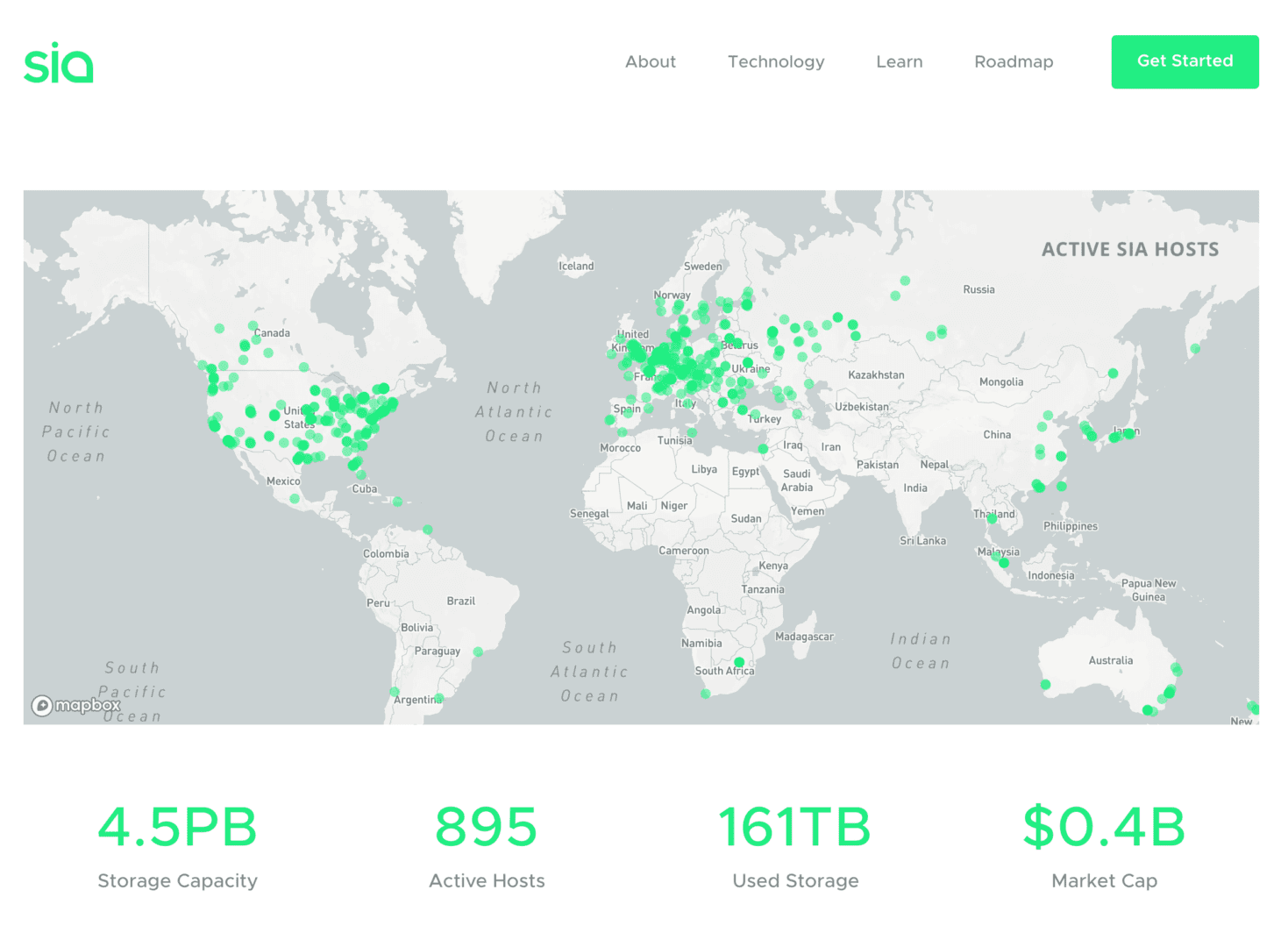Click the Get Started button
The width and height of the screenshot is (1288, 947).
[1185, 61]
